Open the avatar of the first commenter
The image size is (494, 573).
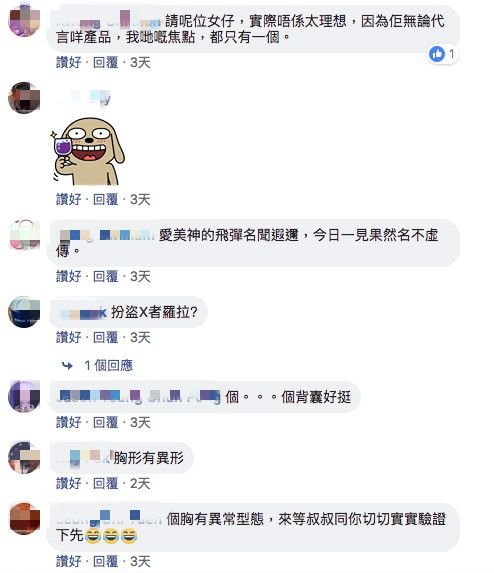point(24,20)
